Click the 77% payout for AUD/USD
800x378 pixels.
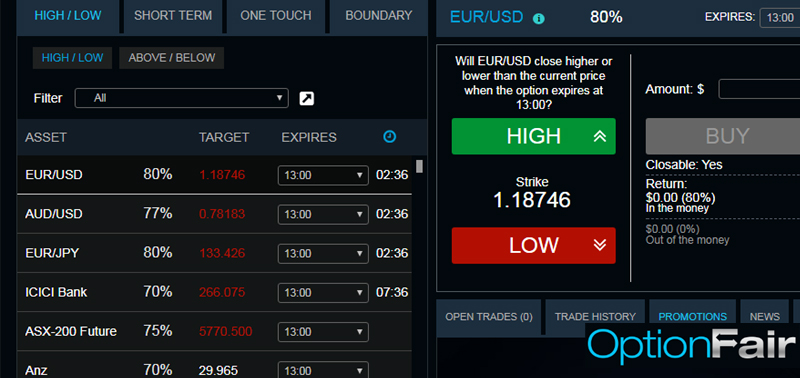(158, 213)
